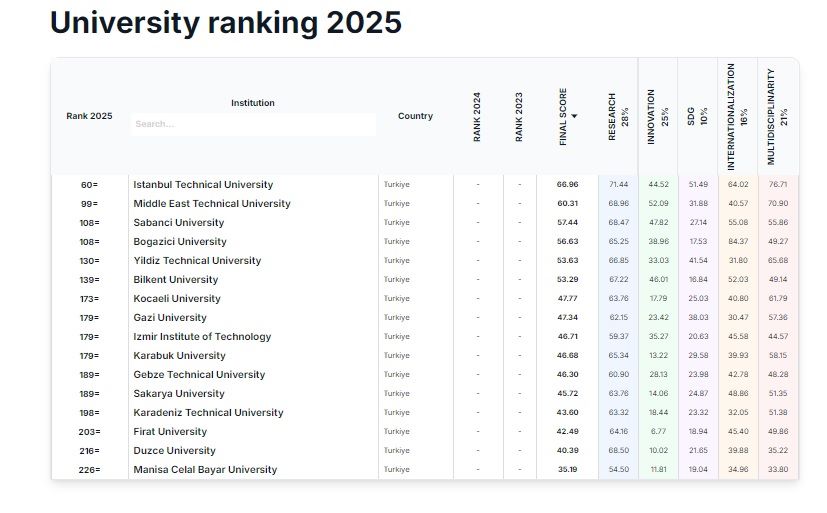Open the Bogazici University entry
The width and height of the screenshot is (827, 513).
tap(180, 242)
